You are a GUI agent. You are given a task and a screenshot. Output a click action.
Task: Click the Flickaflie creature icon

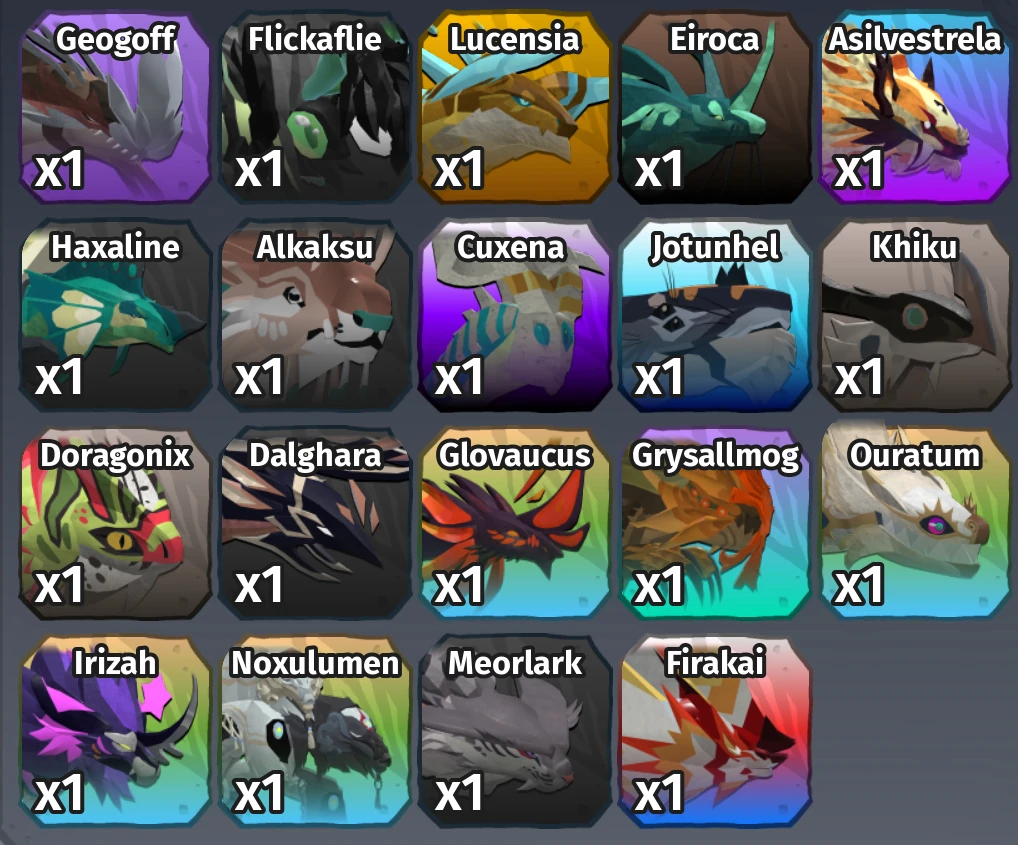click(316, 107)
